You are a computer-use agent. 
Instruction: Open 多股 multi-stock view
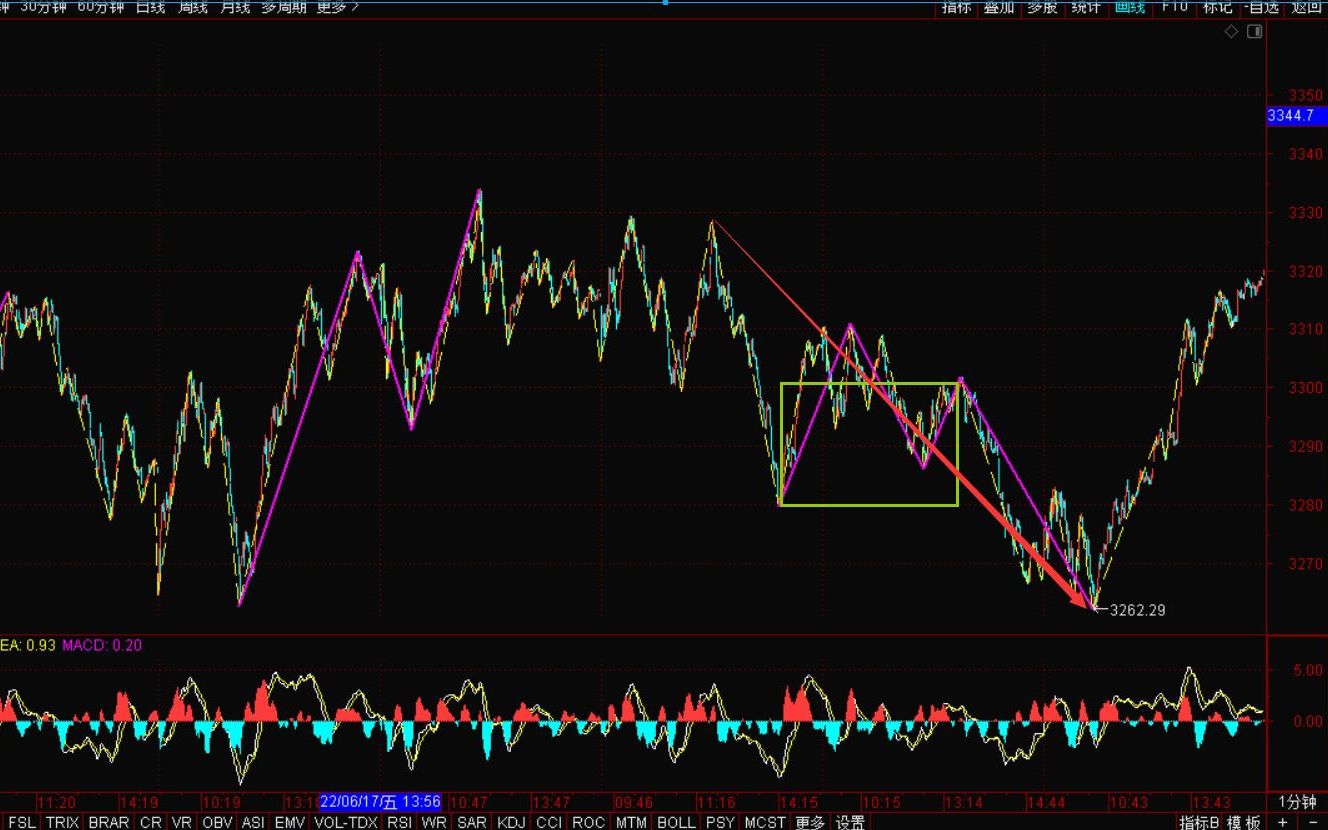(x=1042, y=6)
